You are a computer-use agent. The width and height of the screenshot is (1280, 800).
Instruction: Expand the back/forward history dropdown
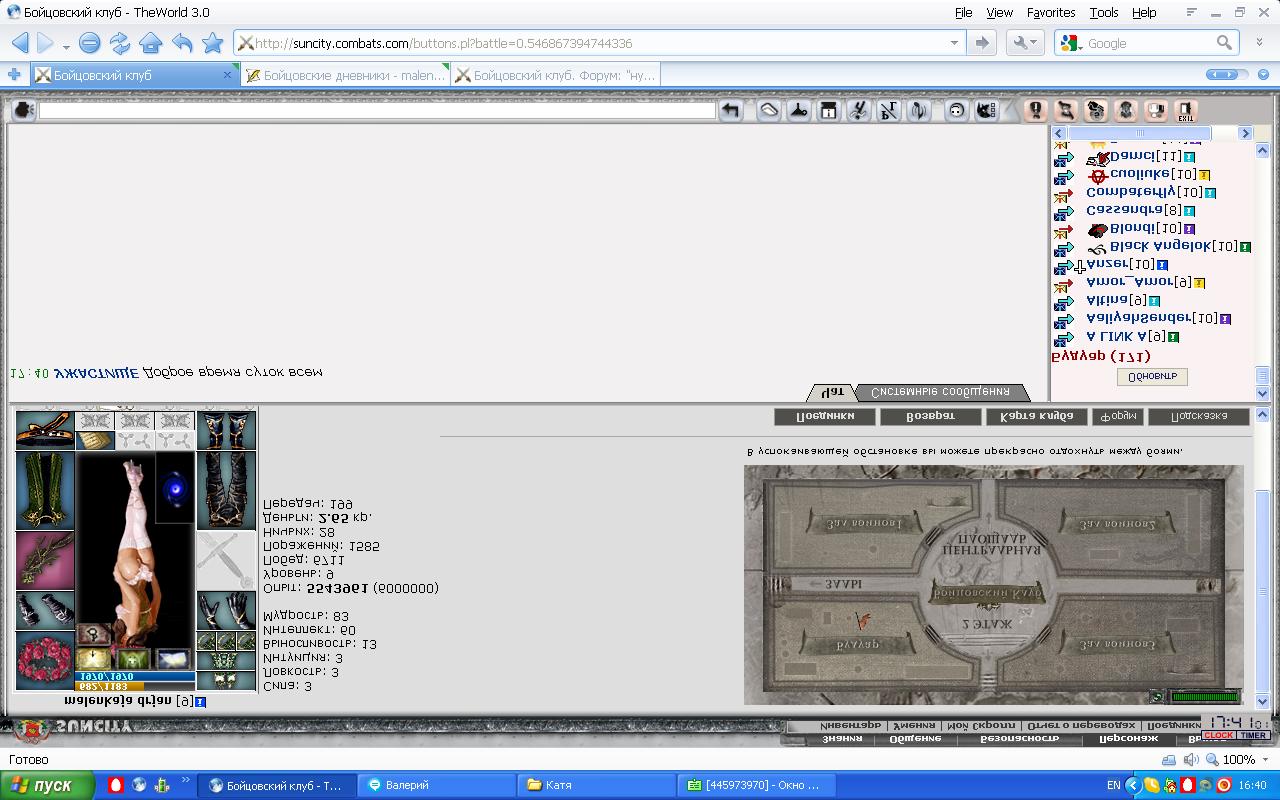[66, 46]
